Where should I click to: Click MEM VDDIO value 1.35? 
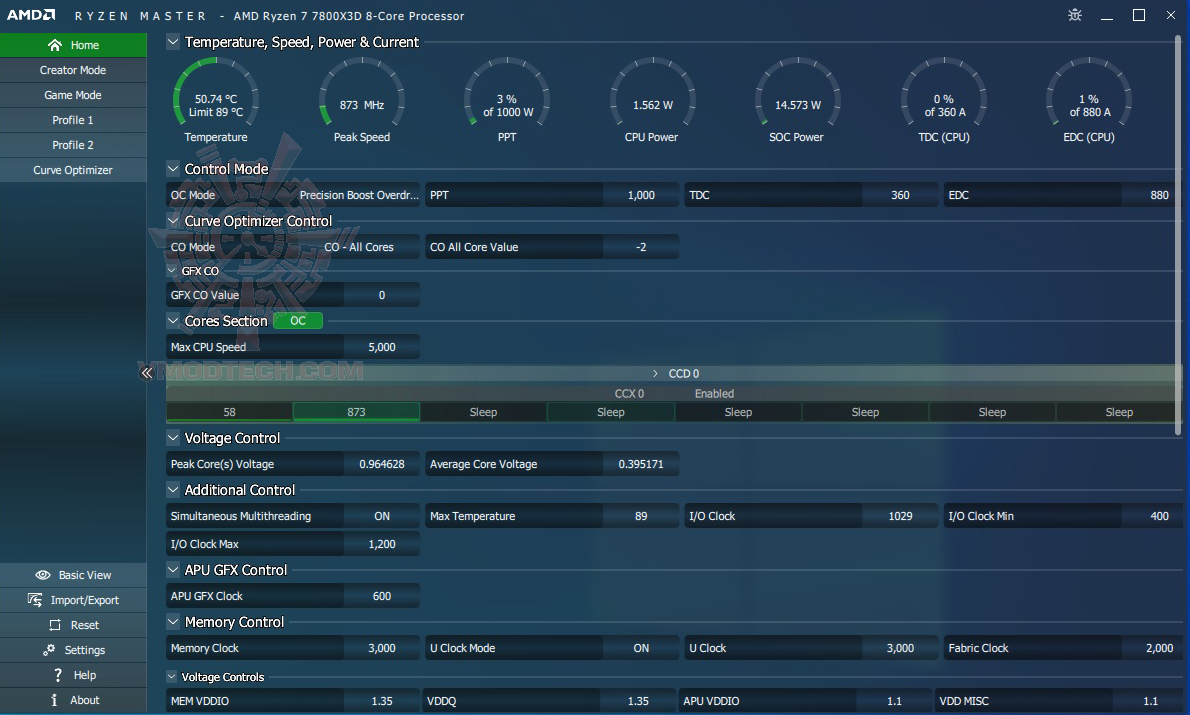(x=382, y=701)
